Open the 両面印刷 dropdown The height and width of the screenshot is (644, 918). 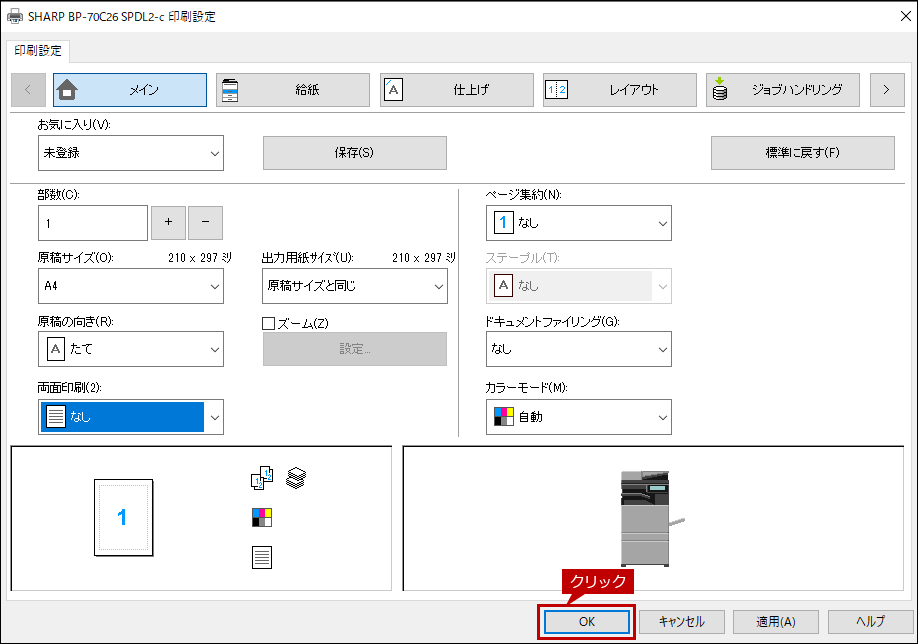(131, 417)
